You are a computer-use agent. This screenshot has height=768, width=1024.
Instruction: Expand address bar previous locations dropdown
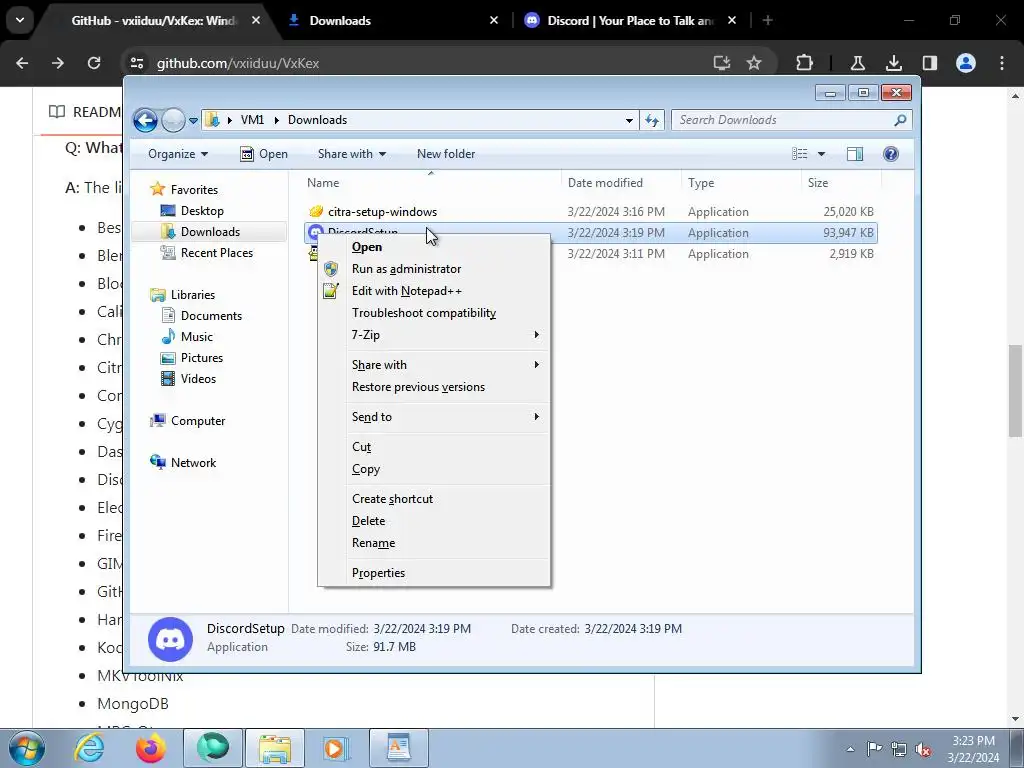629,120
